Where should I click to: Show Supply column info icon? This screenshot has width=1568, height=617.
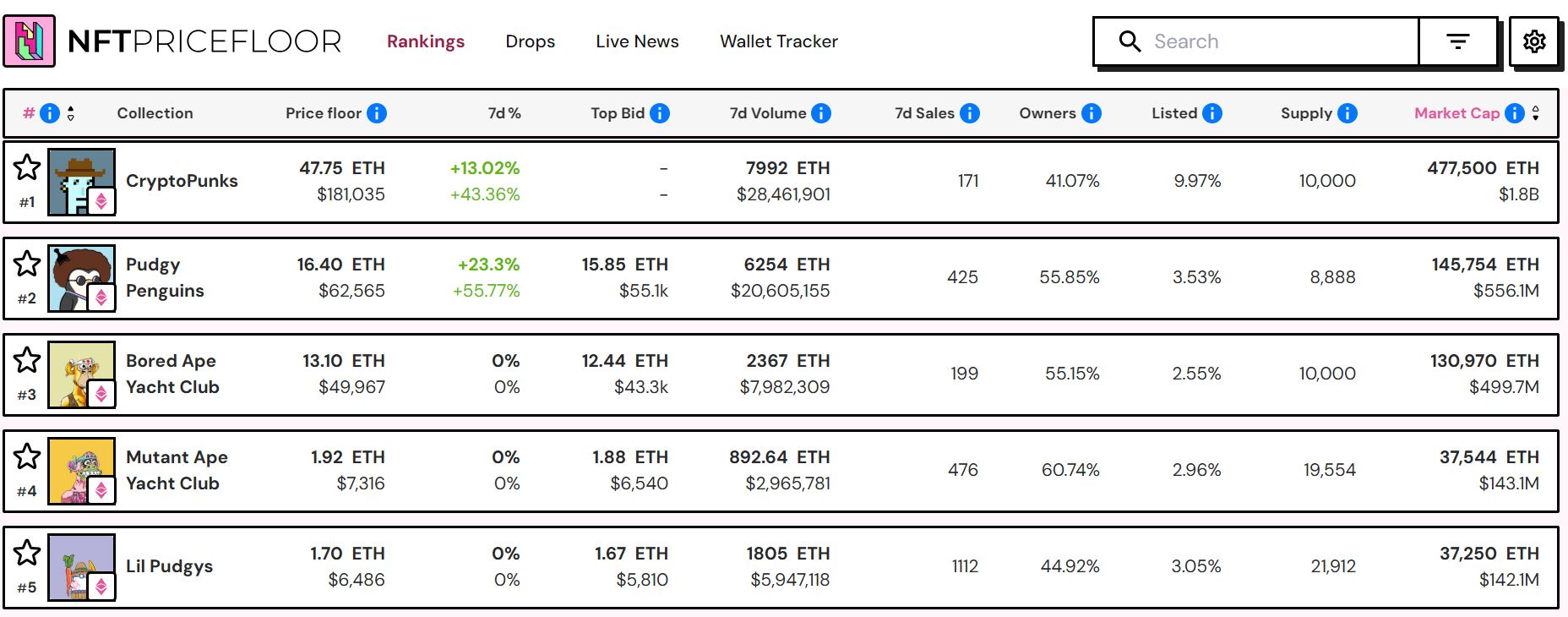point(1347,113)
